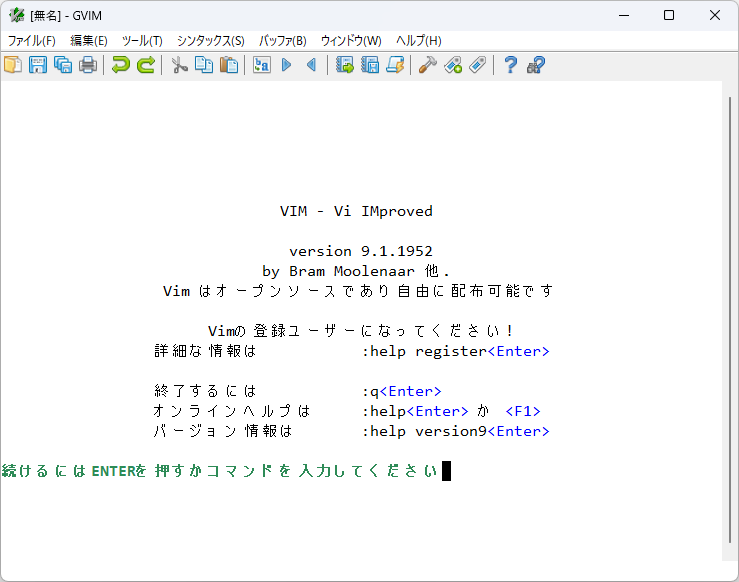Maximize the GVIM window
The image size is (739, 582).
[x=669, y=16]
